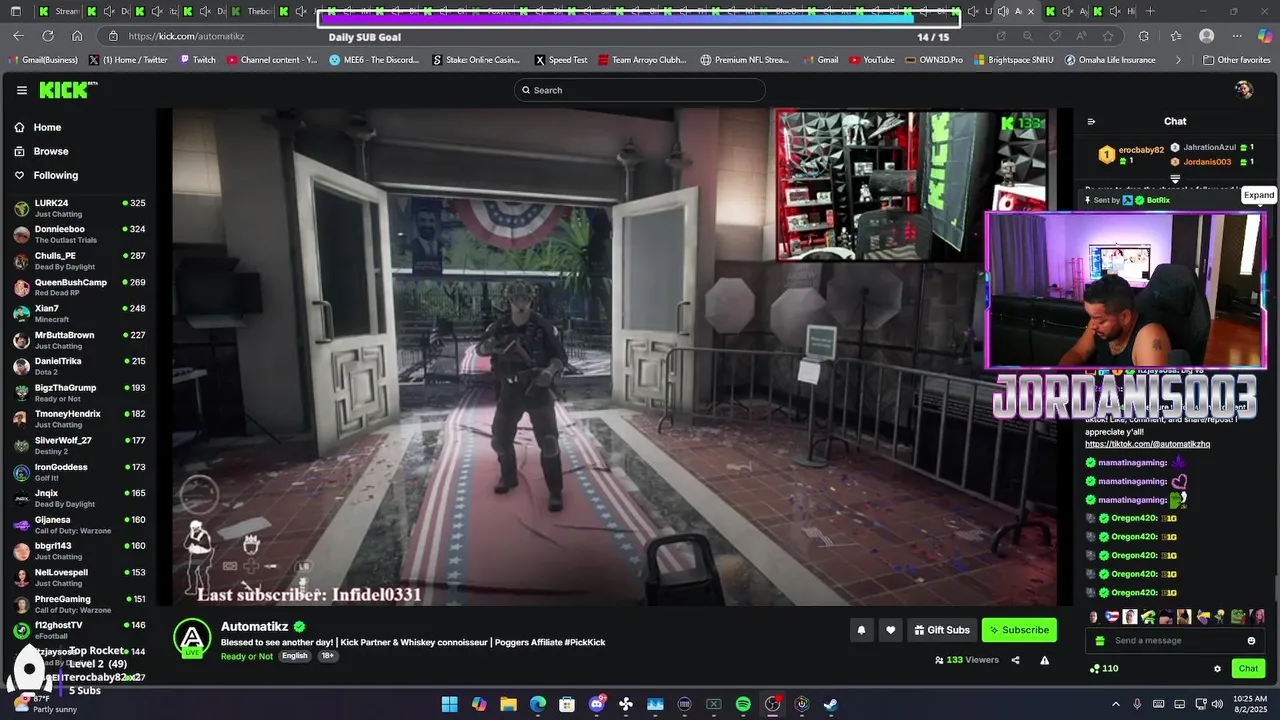Open Donnieeboo channel in following list

[79, 234]
